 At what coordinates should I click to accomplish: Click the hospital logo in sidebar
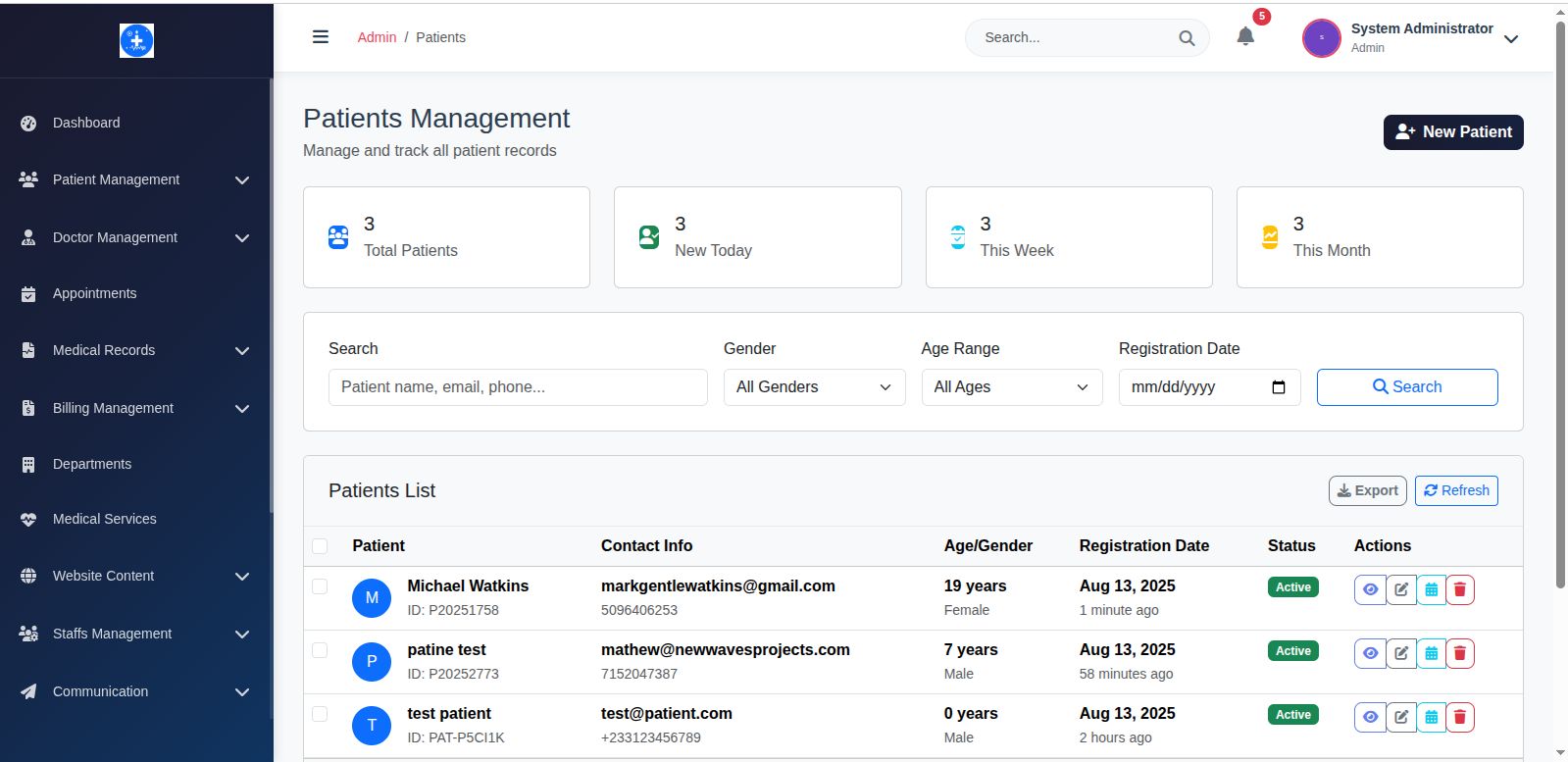[136, 40]
